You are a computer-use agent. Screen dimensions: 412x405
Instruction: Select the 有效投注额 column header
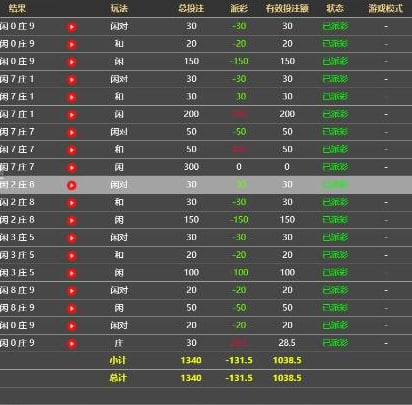click(x=287, y=8)
